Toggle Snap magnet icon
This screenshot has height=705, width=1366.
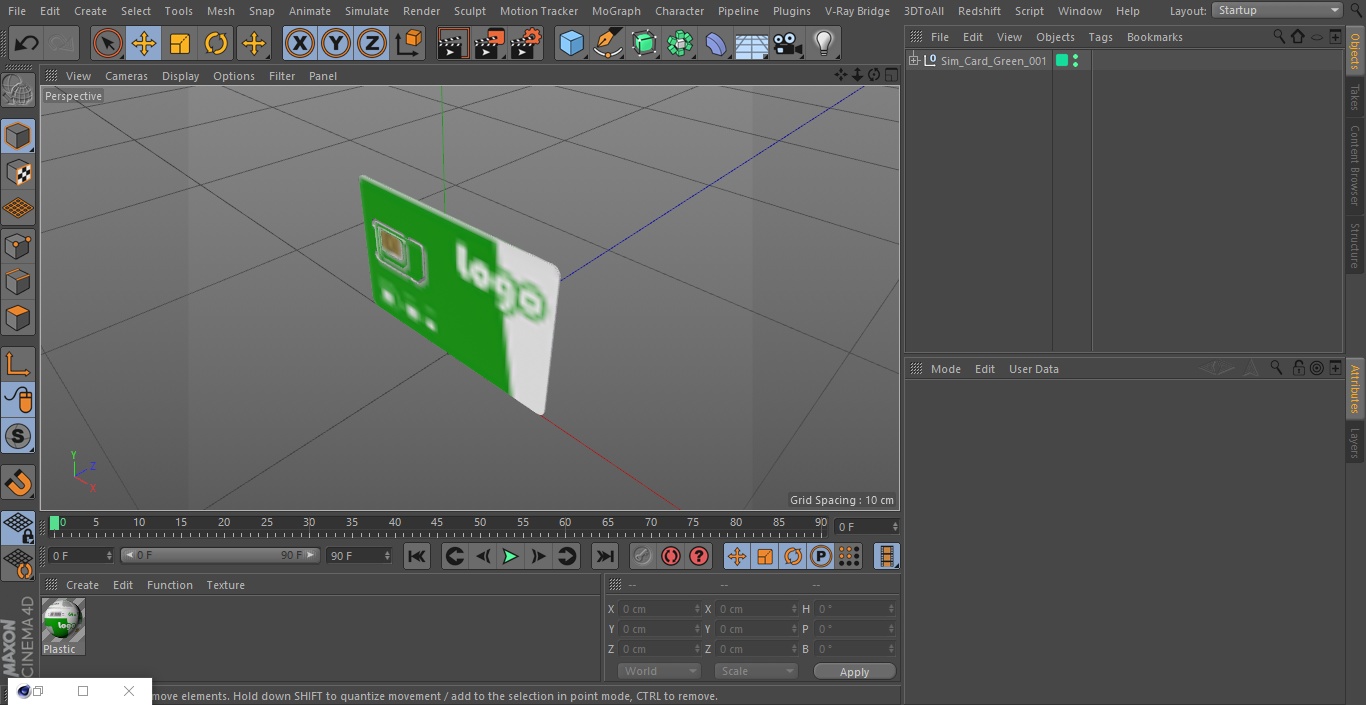(x=18, y=483)
